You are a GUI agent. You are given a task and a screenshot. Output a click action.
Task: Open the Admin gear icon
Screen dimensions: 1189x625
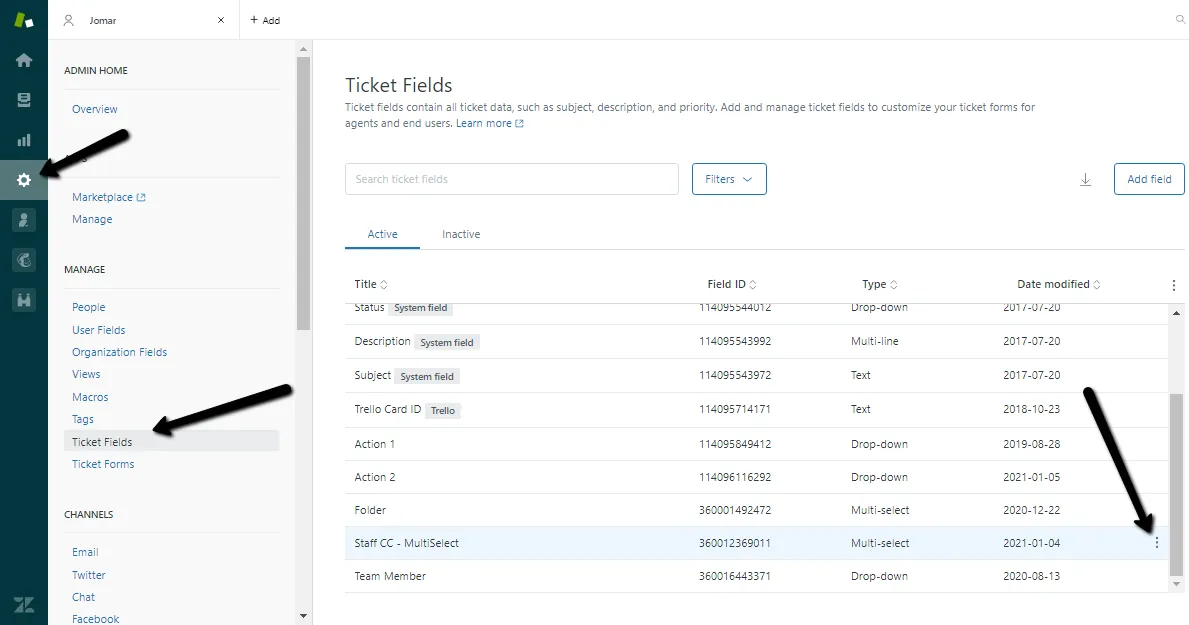(24, 180)
